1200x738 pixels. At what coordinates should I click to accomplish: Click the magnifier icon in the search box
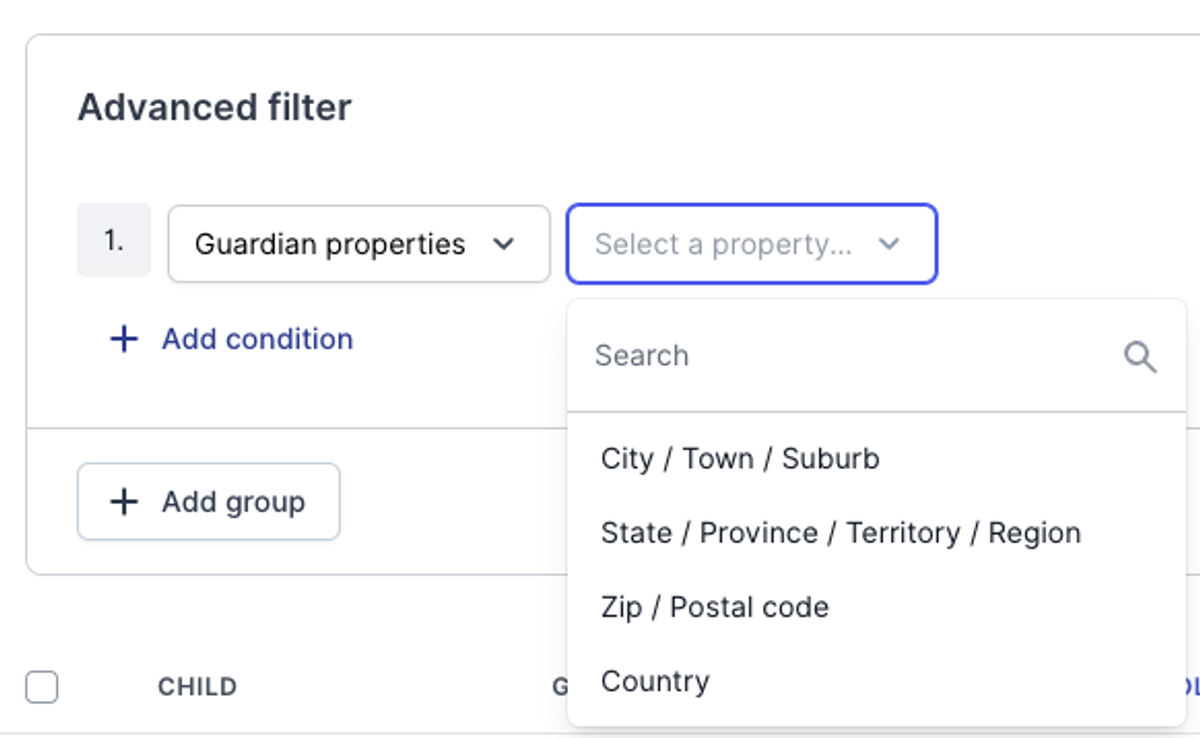(x=1140, y=356)
